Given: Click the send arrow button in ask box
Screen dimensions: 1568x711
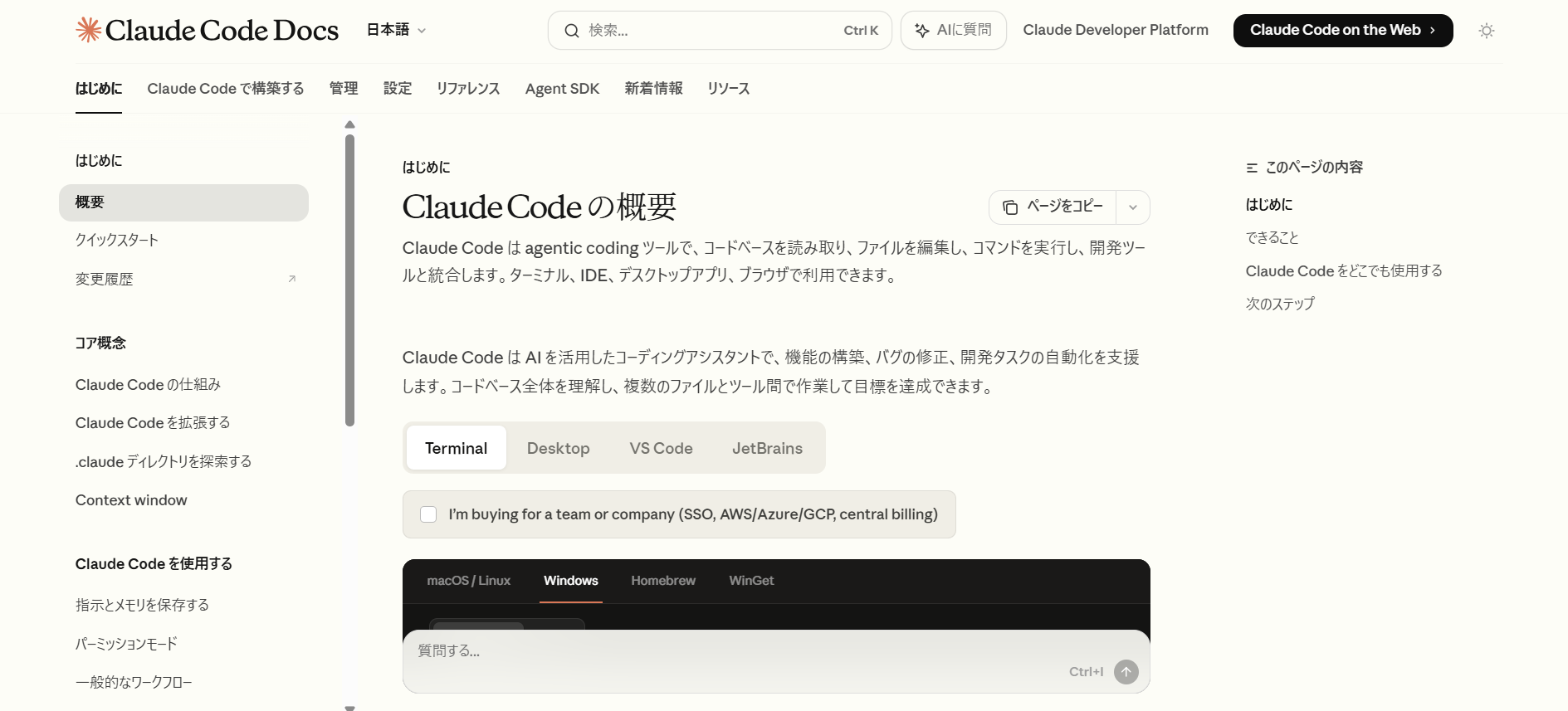Looking at the screenshot, I should (x=1126, y=672).
